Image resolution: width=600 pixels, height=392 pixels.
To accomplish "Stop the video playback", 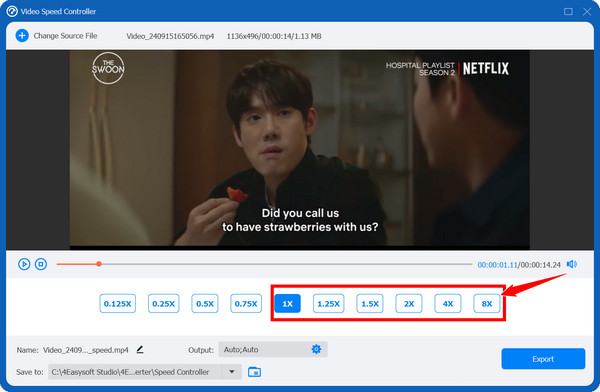I will point(41,264).
